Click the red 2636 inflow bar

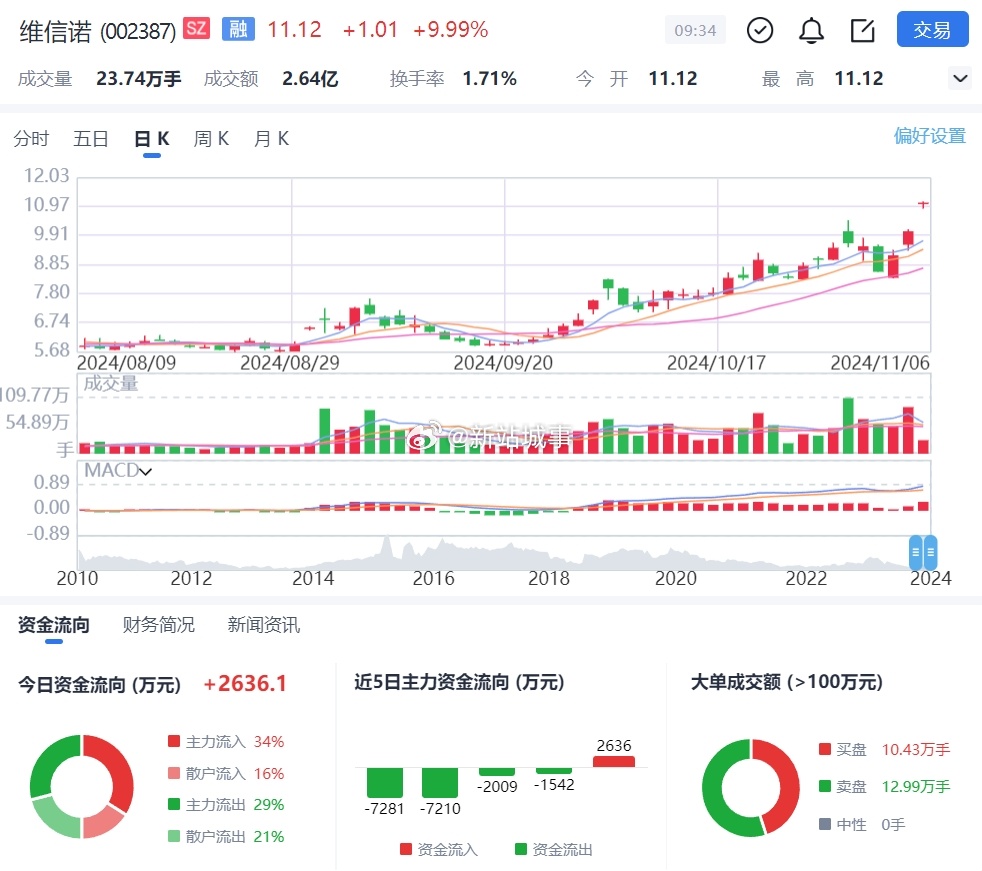click(x=614, y=761)
